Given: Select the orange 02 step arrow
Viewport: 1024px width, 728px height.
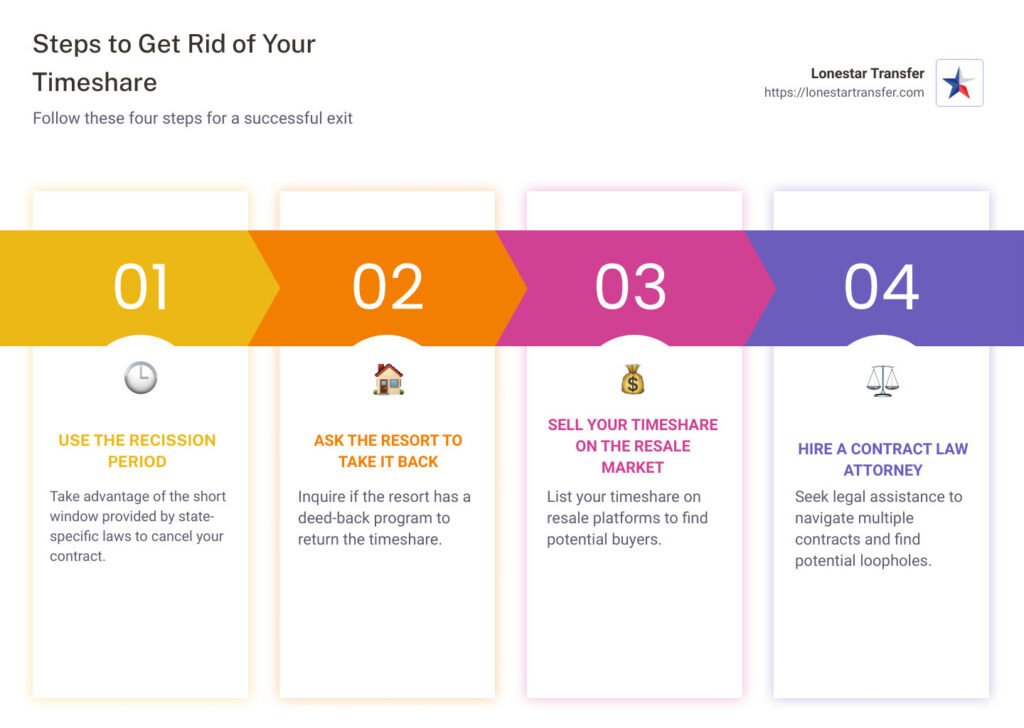Looking at the screenshot, I should [388, 288].
